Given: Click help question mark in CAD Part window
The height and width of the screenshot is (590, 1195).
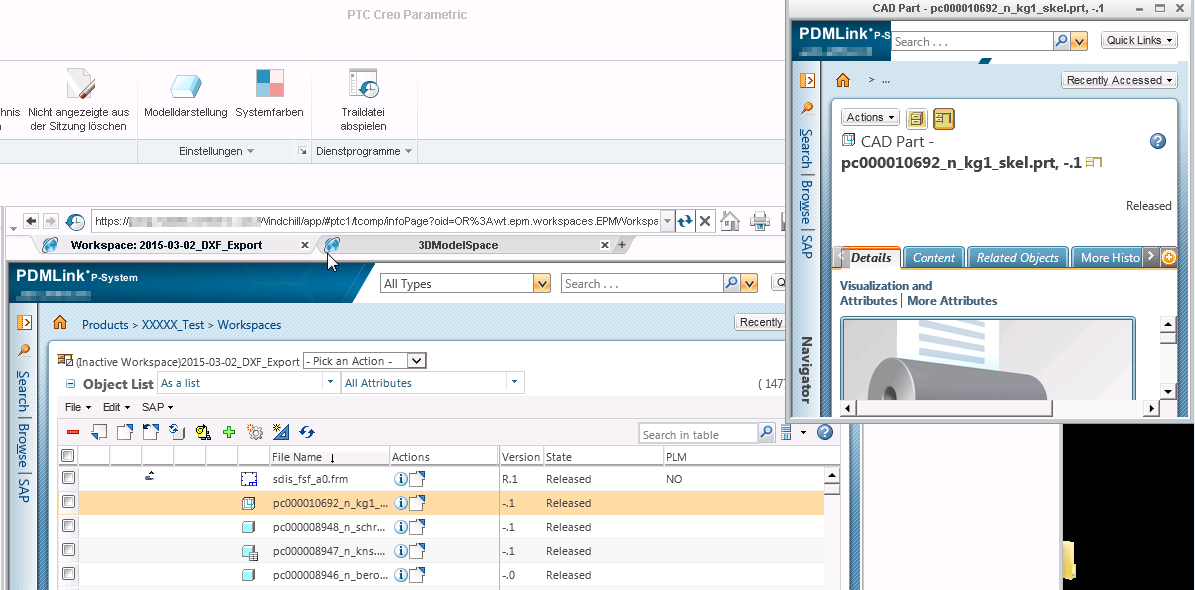Looking at the screenshot, I should coord(1158,141).
